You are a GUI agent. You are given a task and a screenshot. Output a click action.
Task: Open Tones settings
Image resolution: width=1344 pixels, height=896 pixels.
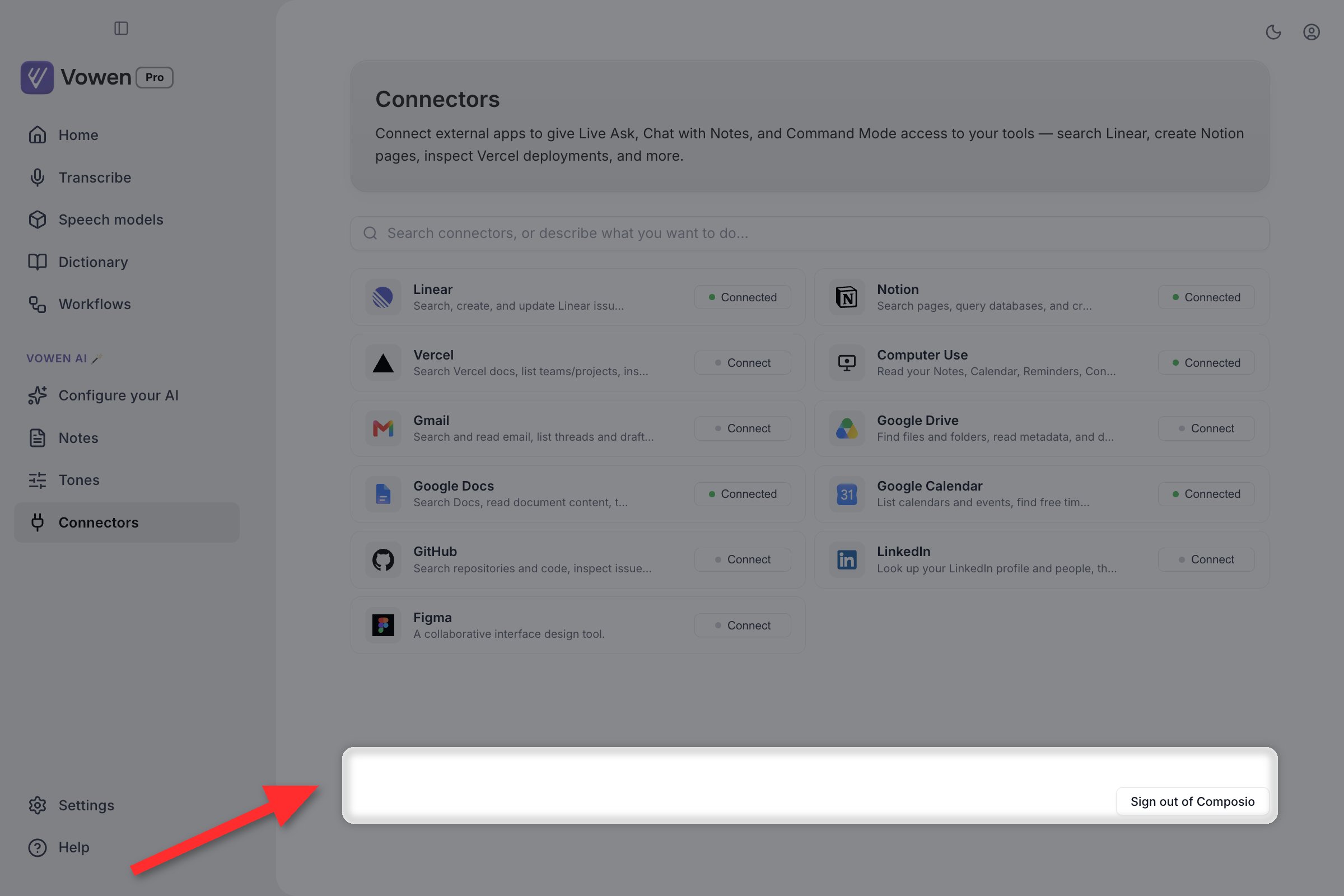[x=127, y=480]
